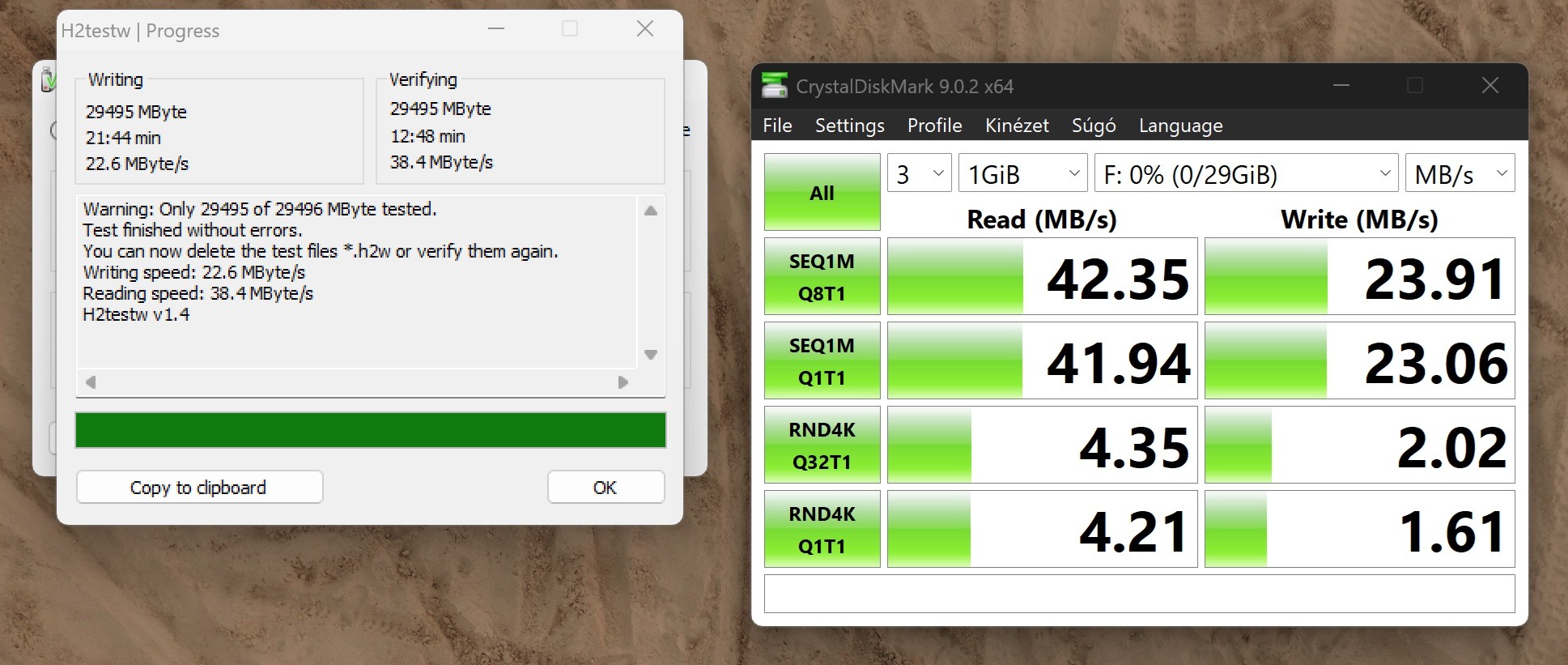This screenshot has height=665, width=1568.
Task: Click the Warning line in H2testw log
Action: pos(260,209)
